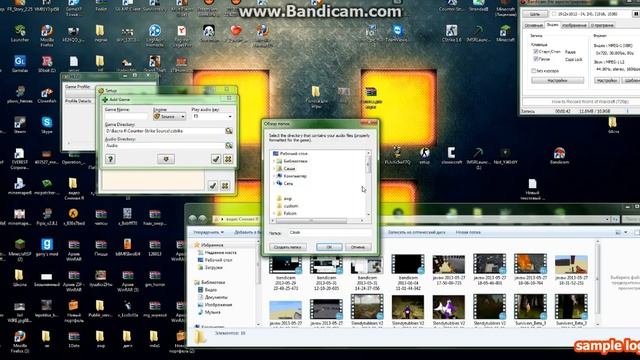
Task: Open the Bandicam desktop shortcut
Action: click(x=559, y=156)
